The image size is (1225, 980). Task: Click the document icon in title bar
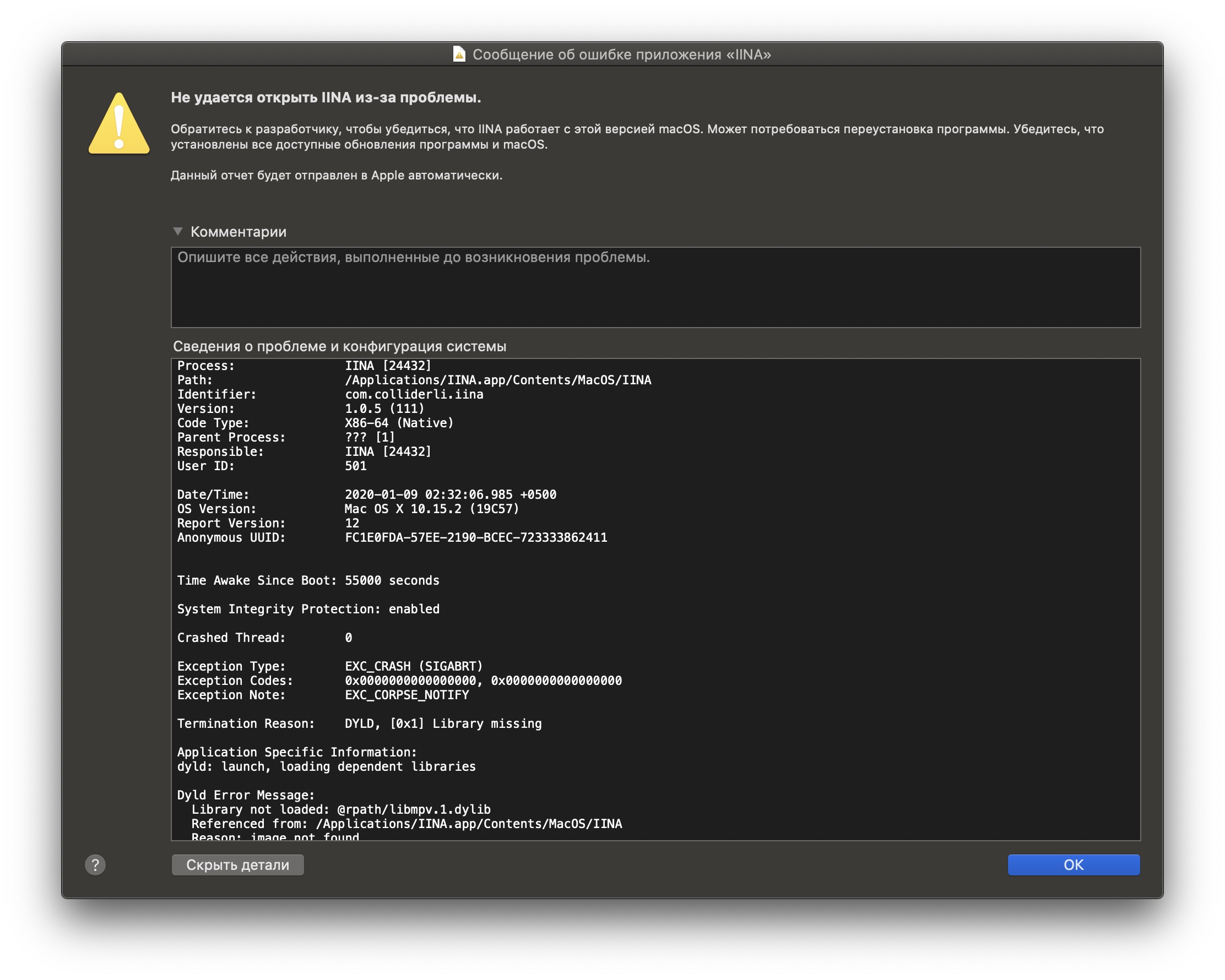(x=459, y=54)
